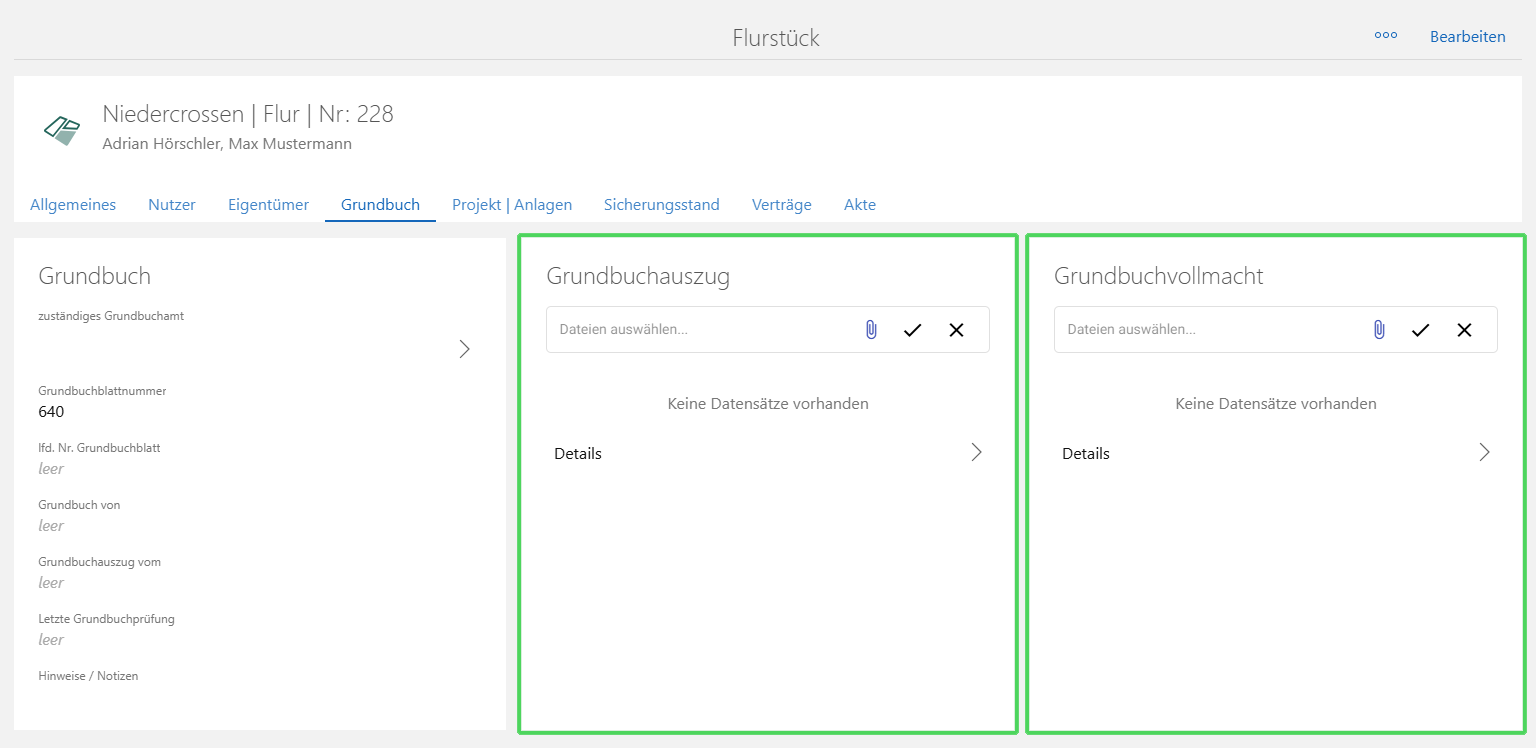Click the Details chevron in Grundbuchvollmacht
1536x748 pixels.
[x=1485, y=452]
